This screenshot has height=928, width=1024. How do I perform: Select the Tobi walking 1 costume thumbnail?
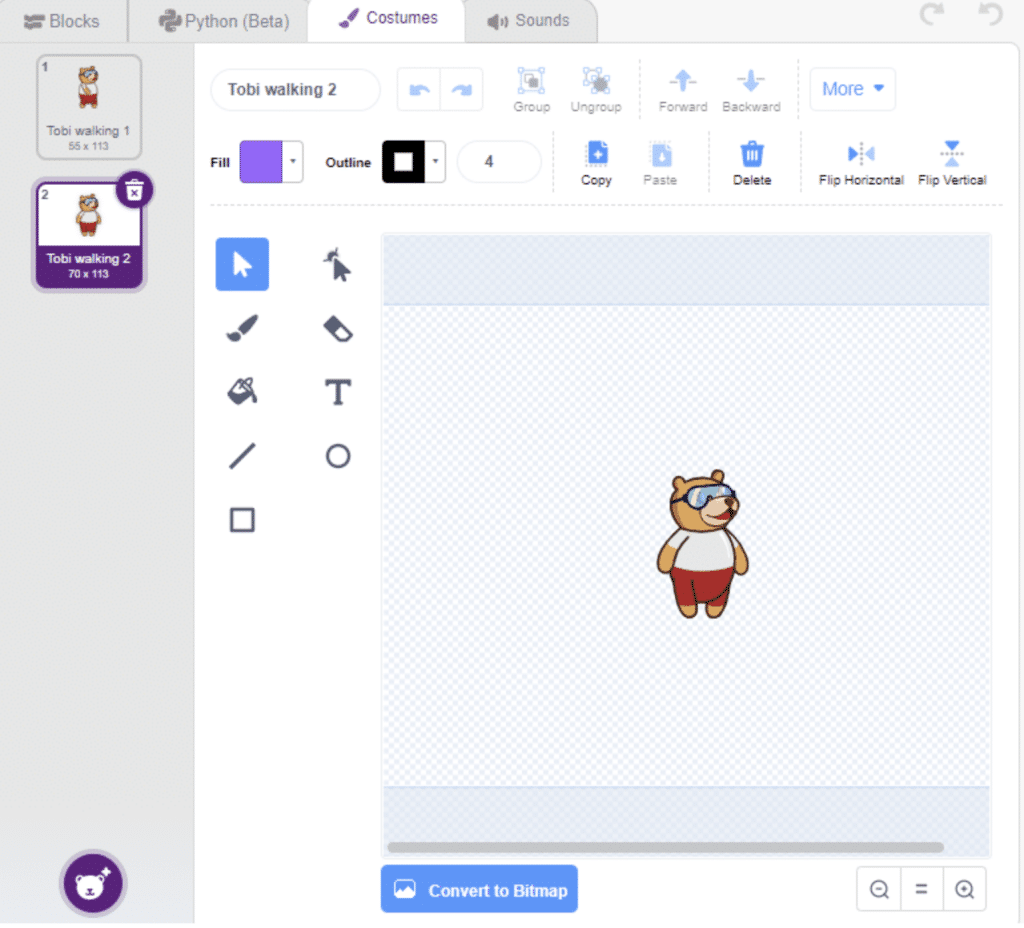[89, 107]
